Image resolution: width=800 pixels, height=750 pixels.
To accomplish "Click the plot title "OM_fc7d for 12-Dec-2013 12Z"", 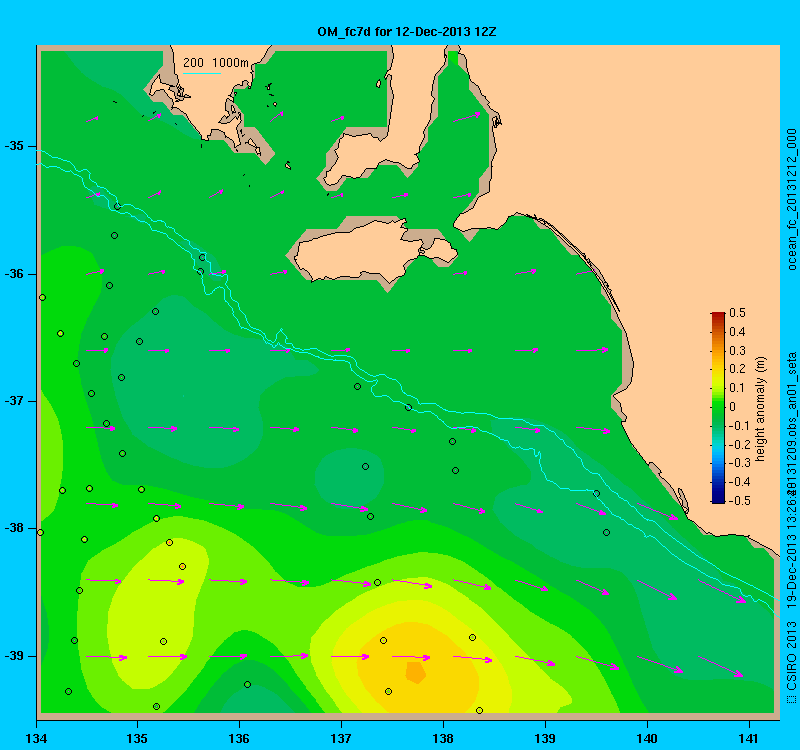I will point(407,32).
